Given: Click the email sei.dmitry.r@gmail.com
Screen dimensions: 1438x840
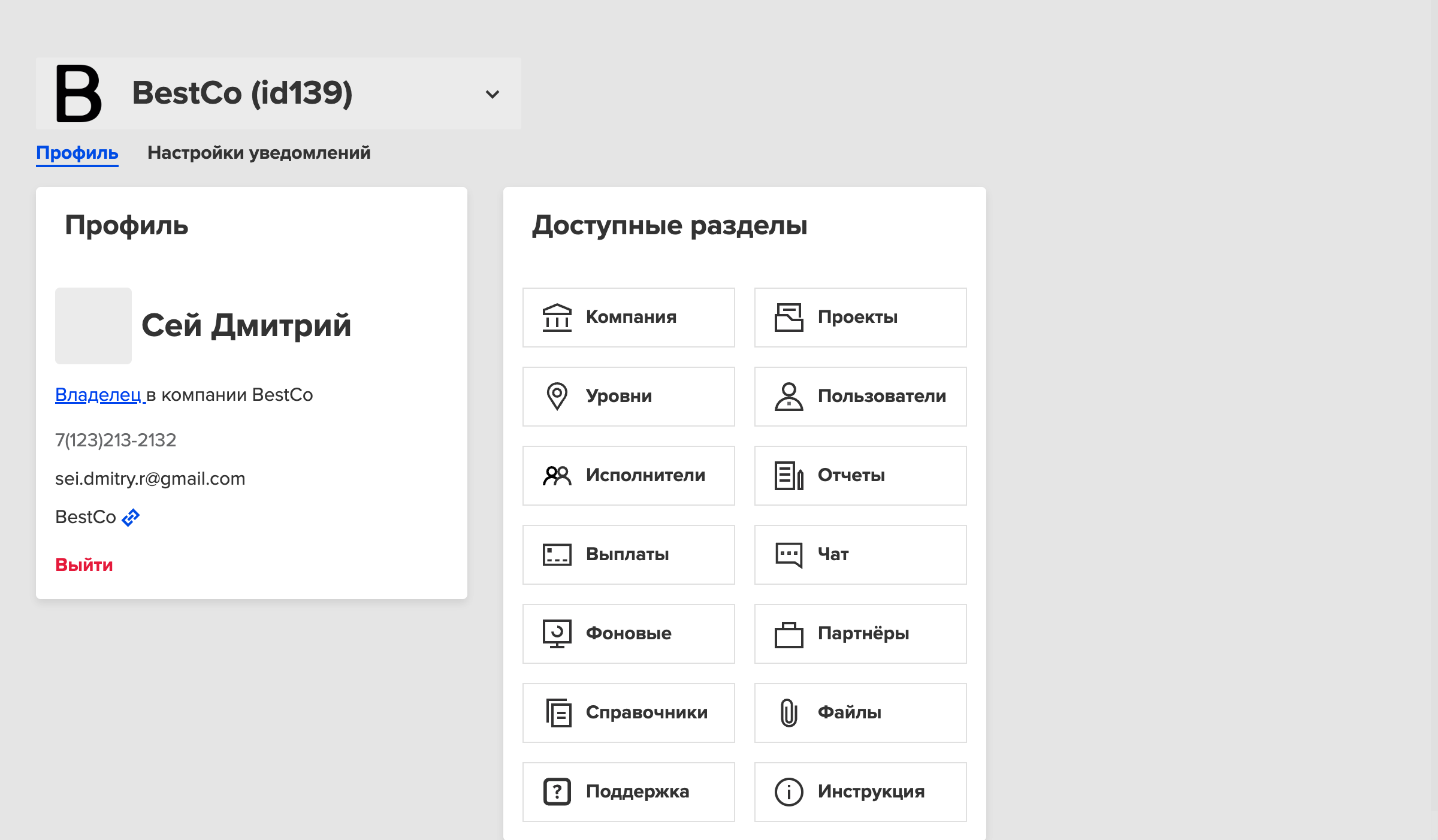Looking at the screenshot, I should coord(150,479).
